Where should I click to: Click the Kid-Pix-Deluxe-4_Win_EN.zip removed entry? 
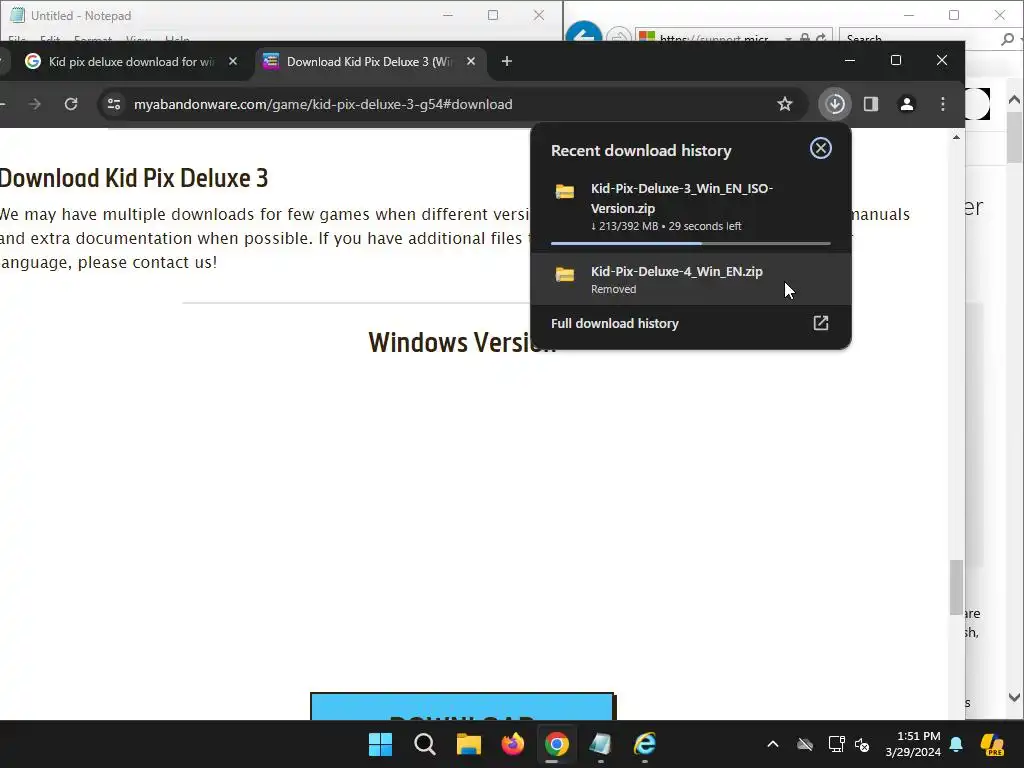[691, 279]
